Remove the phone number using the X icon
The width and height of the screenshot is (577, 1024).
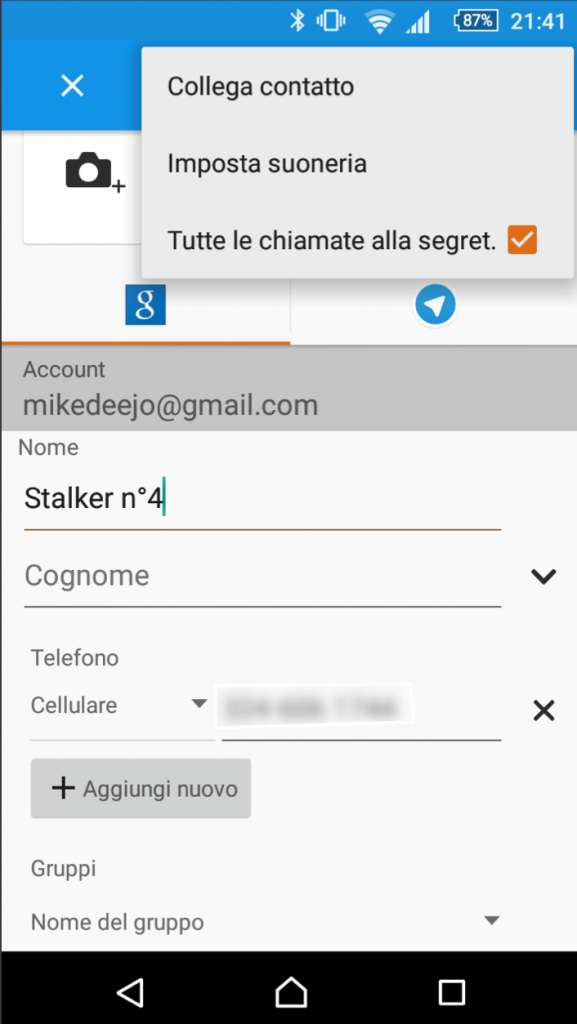(x=543, y=710)
